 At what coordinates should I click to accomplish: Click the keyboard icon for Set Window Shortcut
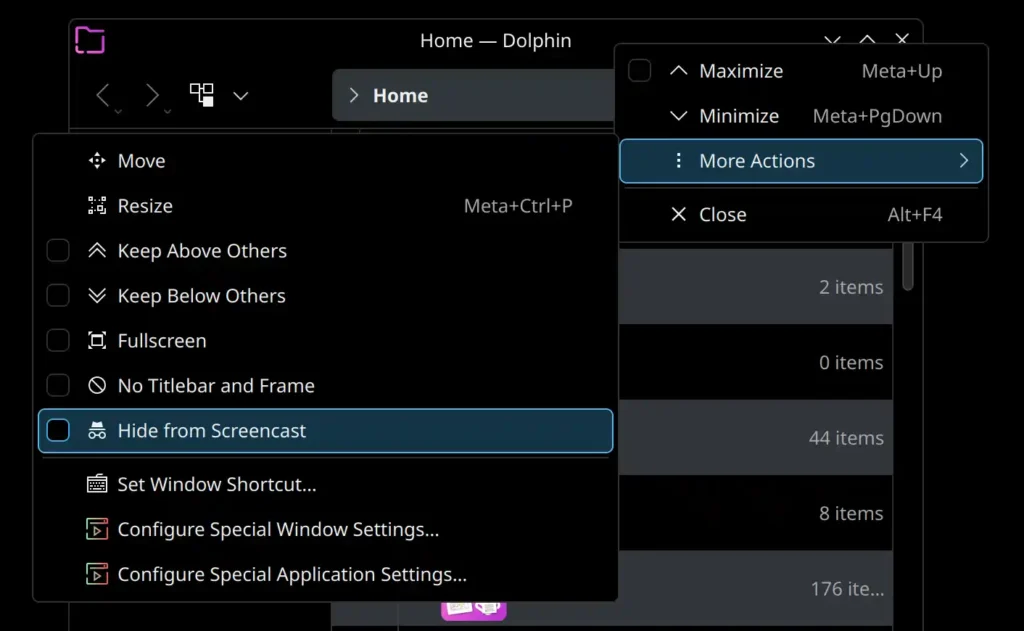click(96, 484)
